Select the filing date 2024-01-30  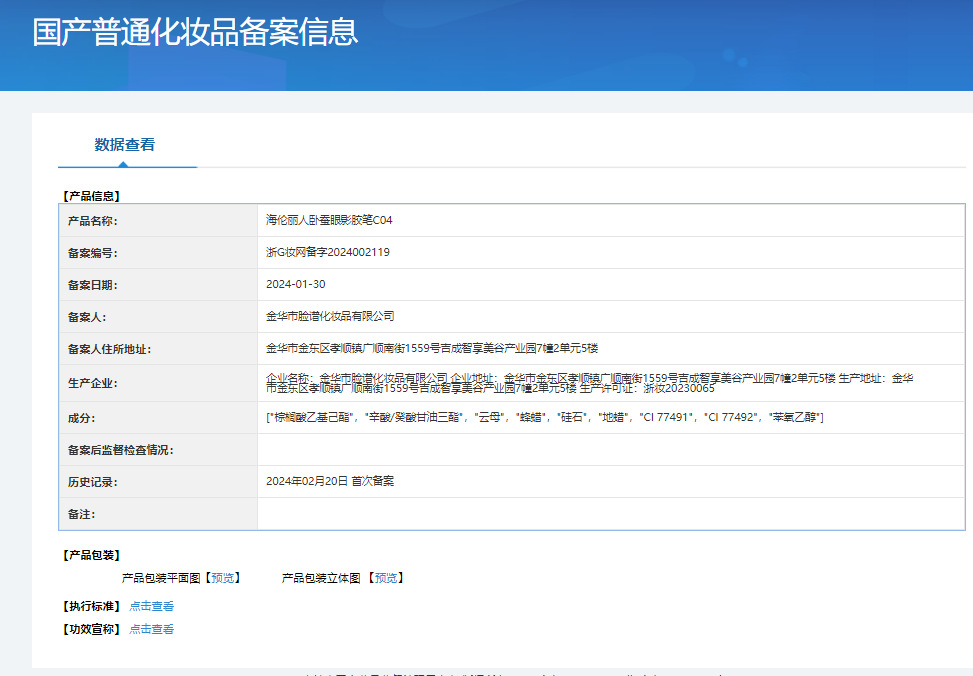295,284
